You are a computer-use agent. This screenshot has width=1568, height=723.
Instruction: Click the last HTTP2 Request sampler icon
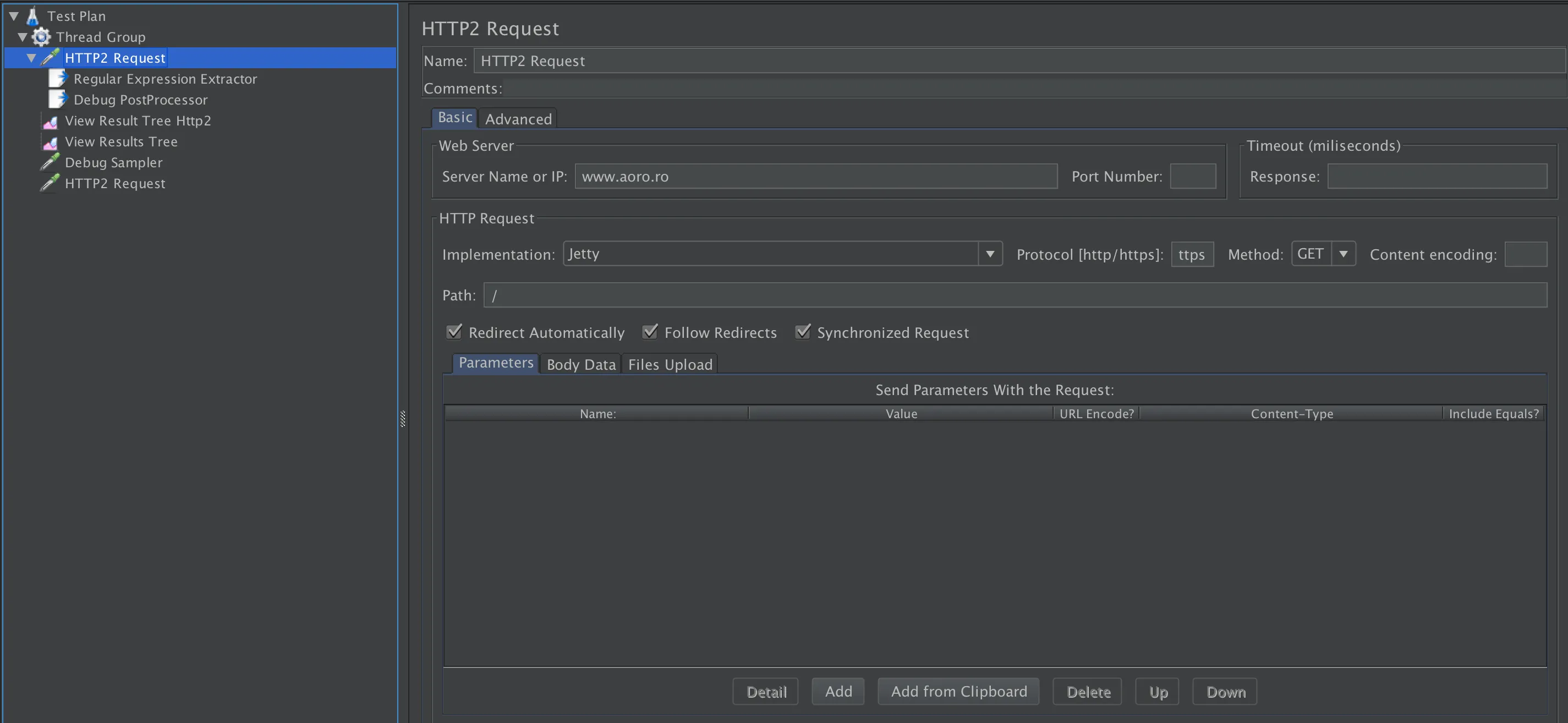point(50,183)
